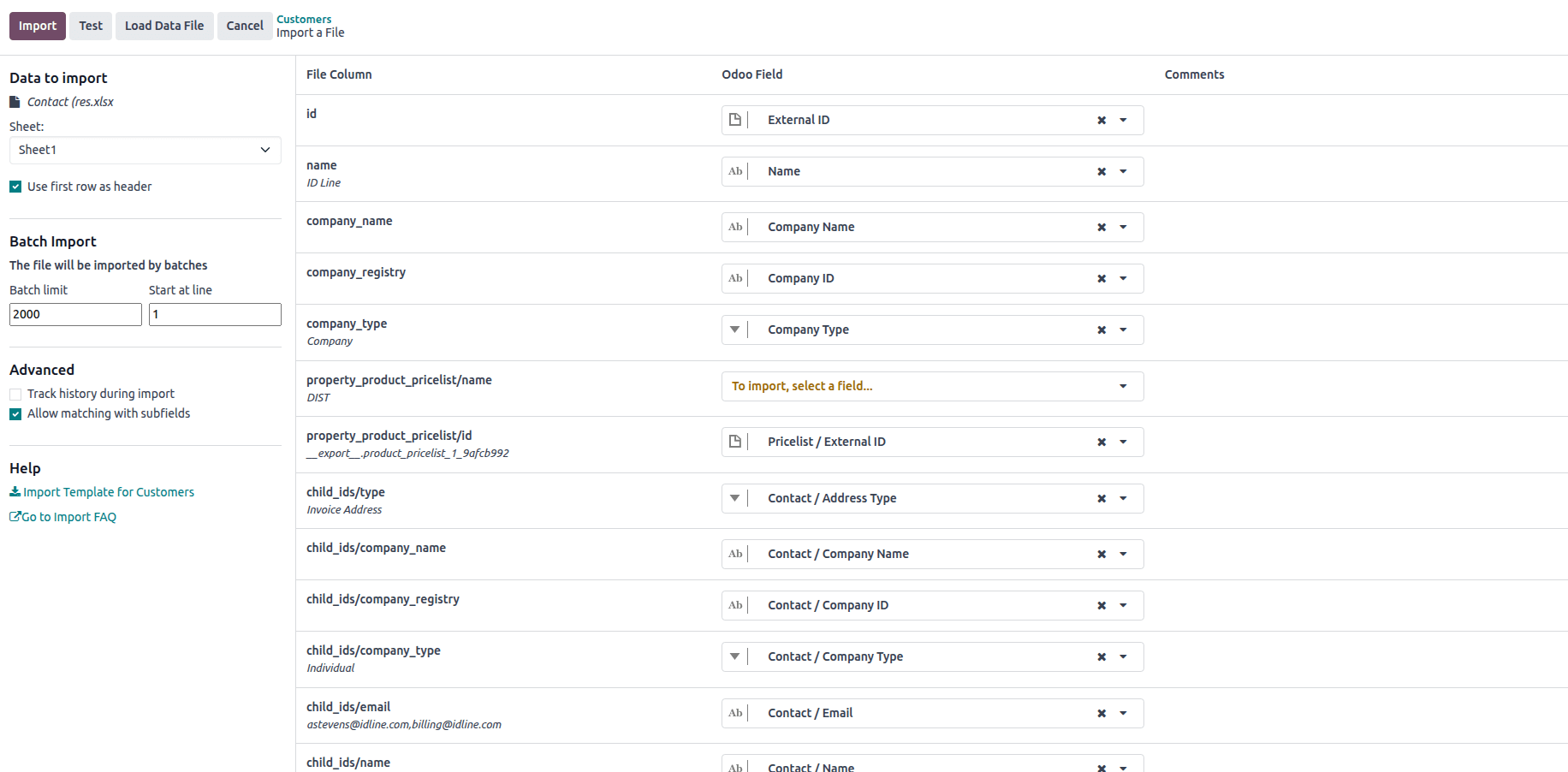Remove the Name field mapping
Screen dimensions: 1568x772
point(1102,172)
